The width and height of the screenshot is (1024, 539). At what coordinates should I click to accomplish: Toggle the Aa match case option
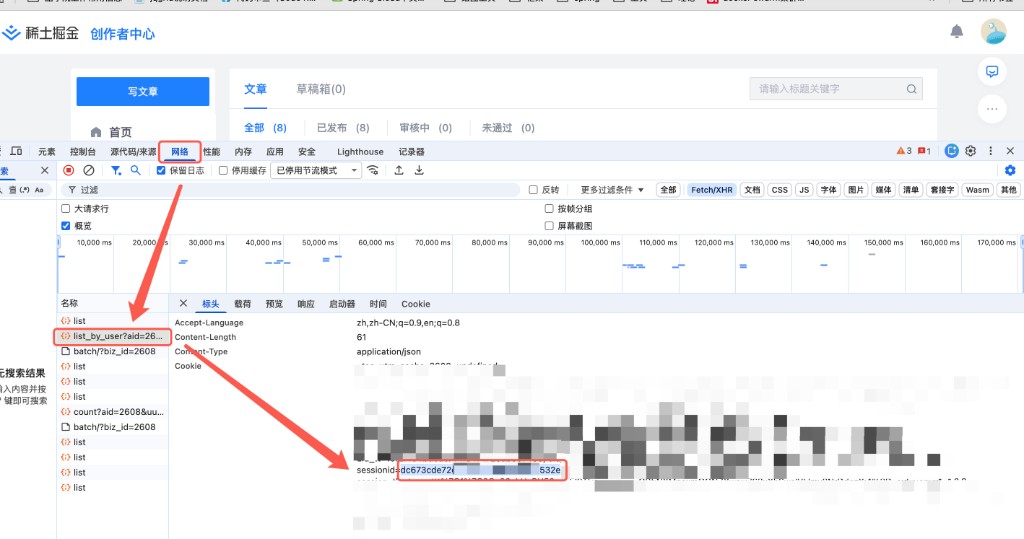pyautogui.click(x=39, y=189)
